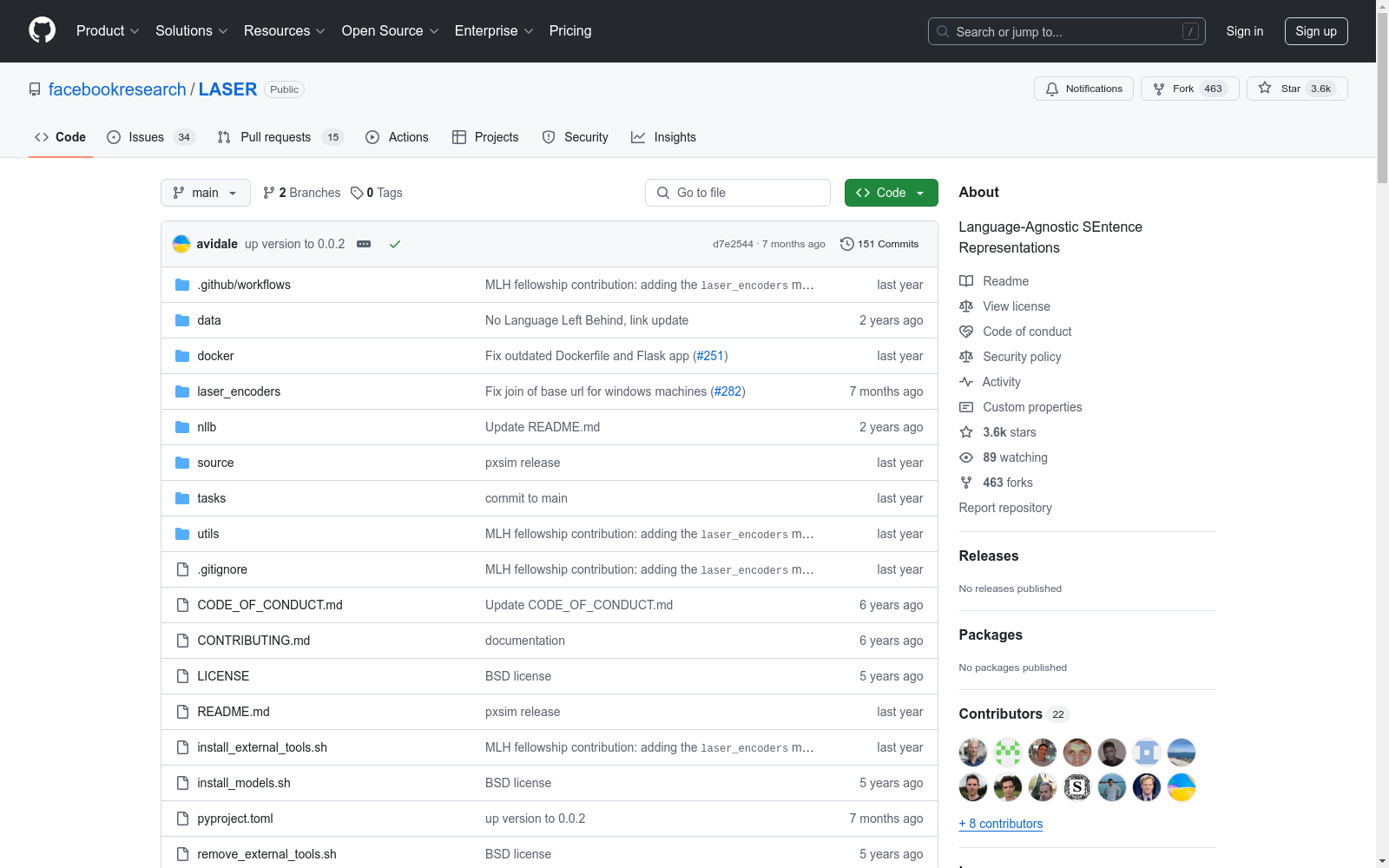Switch to the Issues tab
Image resolution: width=1389 pixels, height=868 pixels.
pos(151,137)
